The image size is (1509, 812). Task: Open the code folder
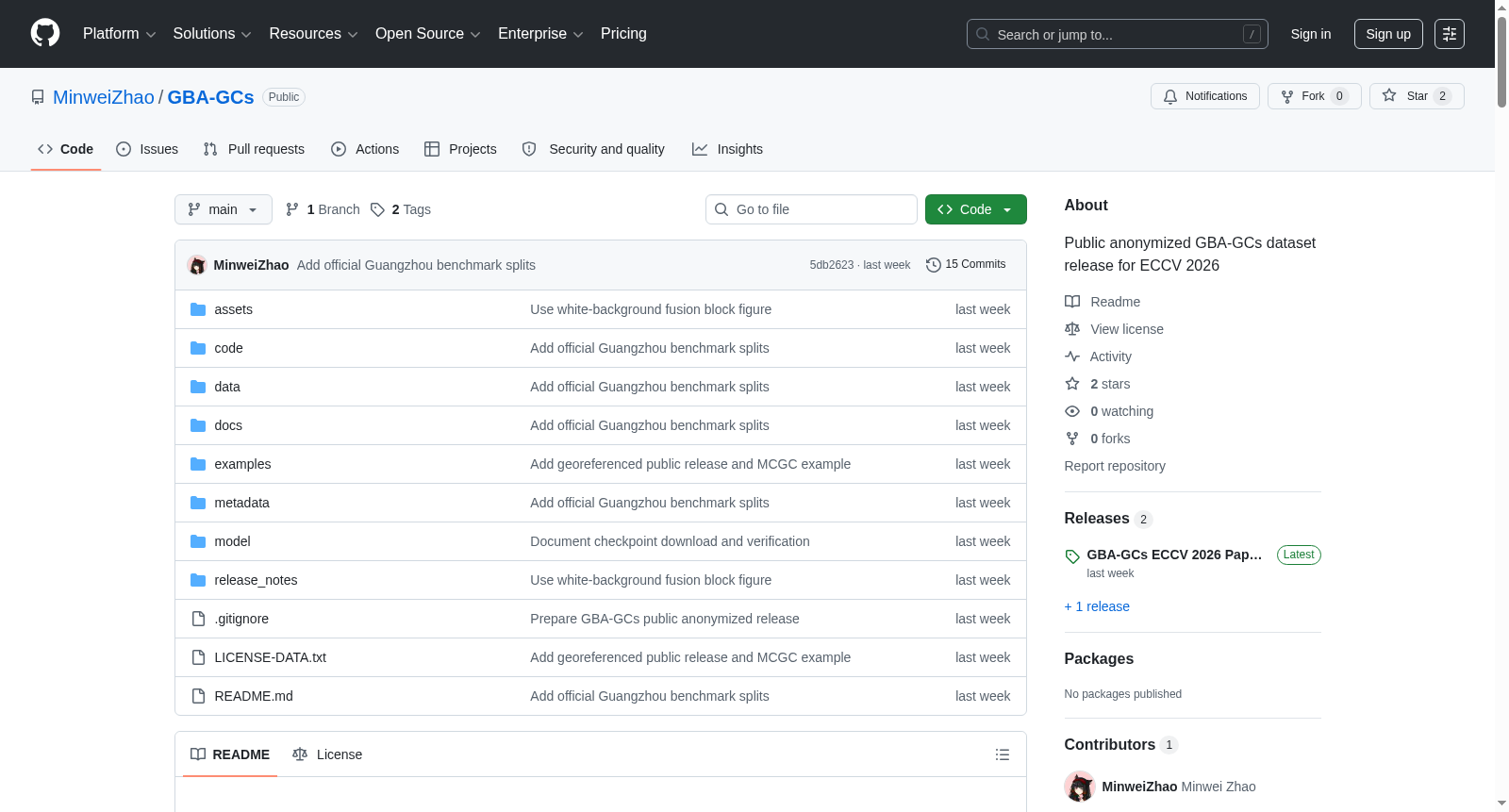[228, 348]
